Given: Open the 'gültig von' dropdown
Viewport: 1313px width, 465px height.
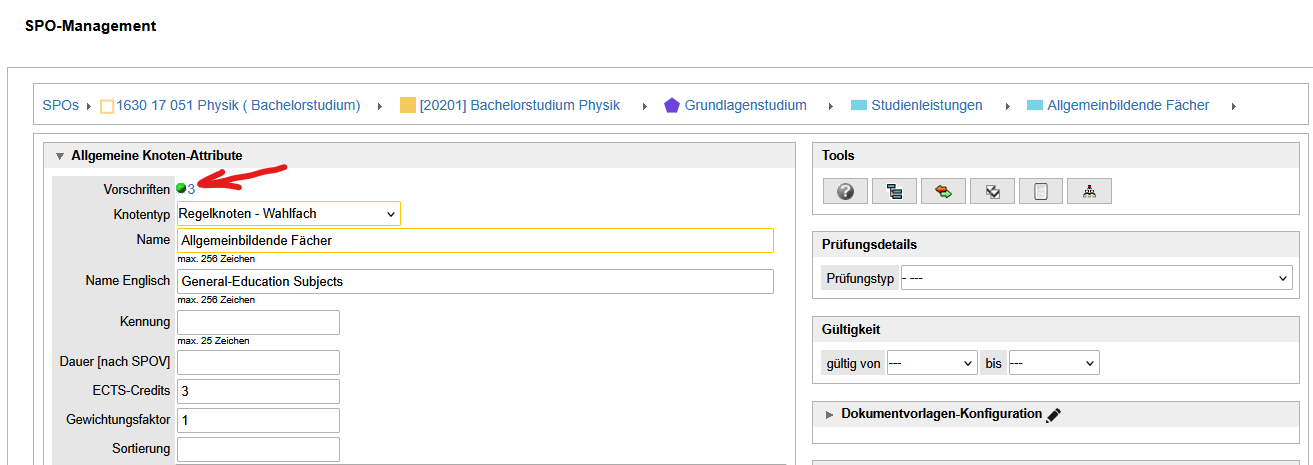Looking at the screenshot, I should coord(931,363).
